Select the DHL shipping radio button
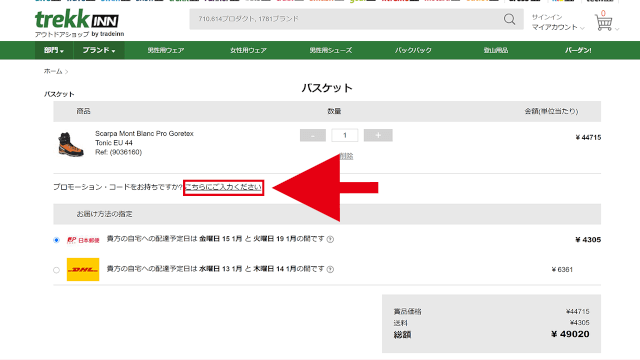This screenshot has height=360, width=640. pos(56,270)
